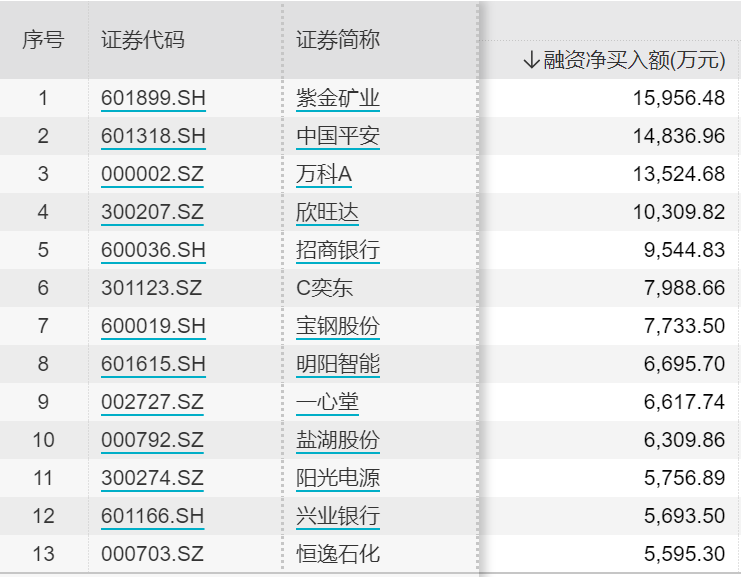Open stock name link 招商银行
741x577 pixels.
tap(338, 250)
